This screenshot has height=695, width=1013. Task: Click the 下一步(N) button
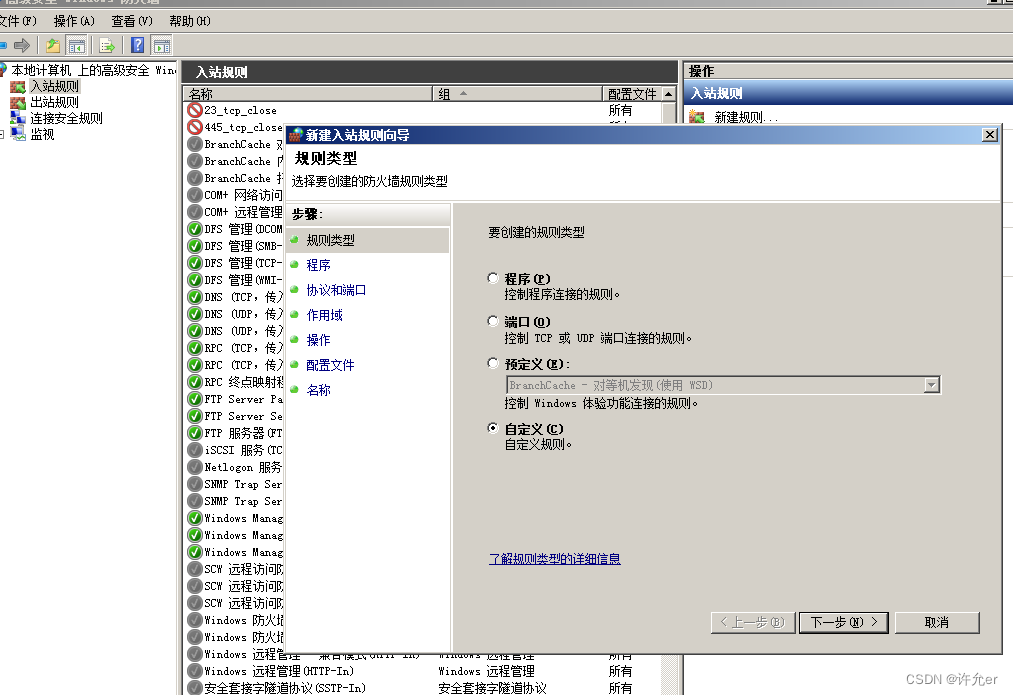pos(843,623)
